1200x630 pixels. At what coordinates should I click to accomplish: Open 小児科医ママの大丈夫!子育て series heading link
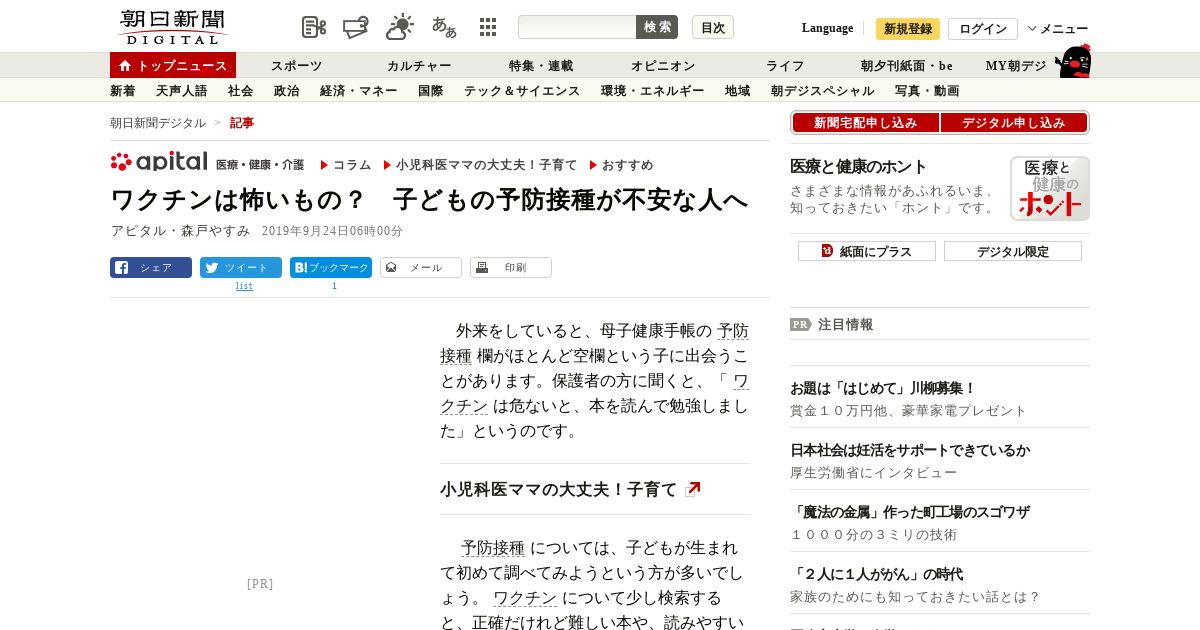[x=559, y=489]
